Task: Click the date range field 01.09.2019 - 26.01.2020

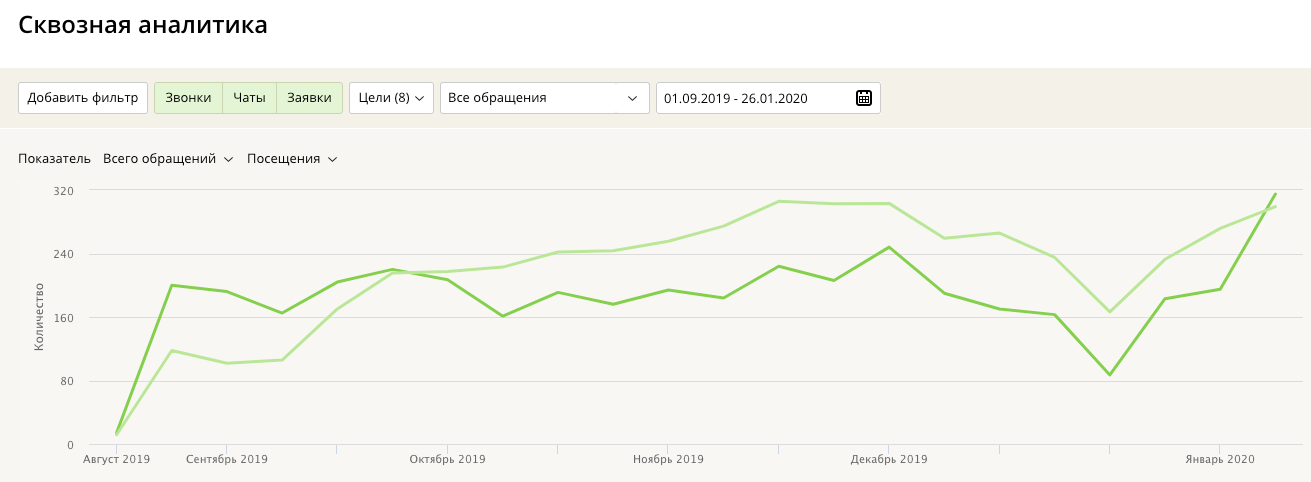Action: pyautogui.click(x=768, y=98)
